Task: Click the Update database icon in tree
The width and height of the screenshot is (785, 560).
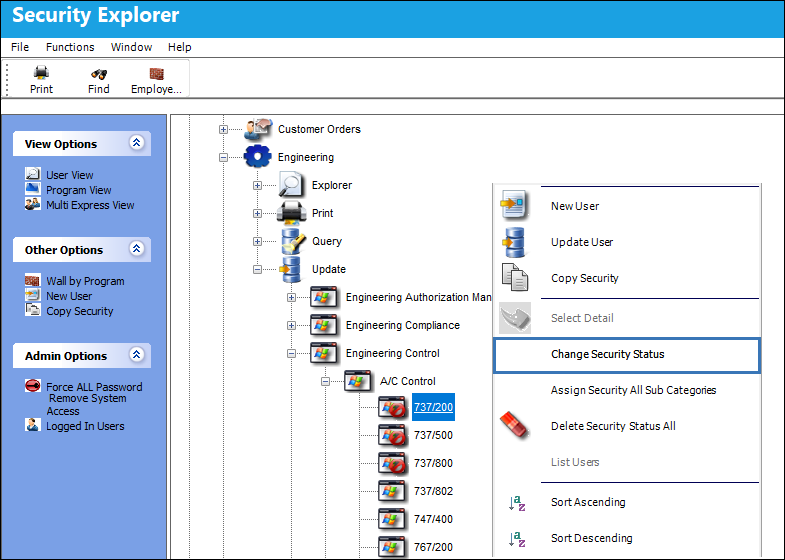Action: 290,269
